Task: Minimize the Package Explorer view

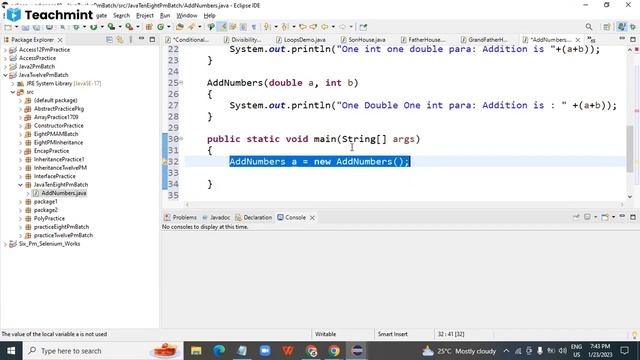Action: 141,39
